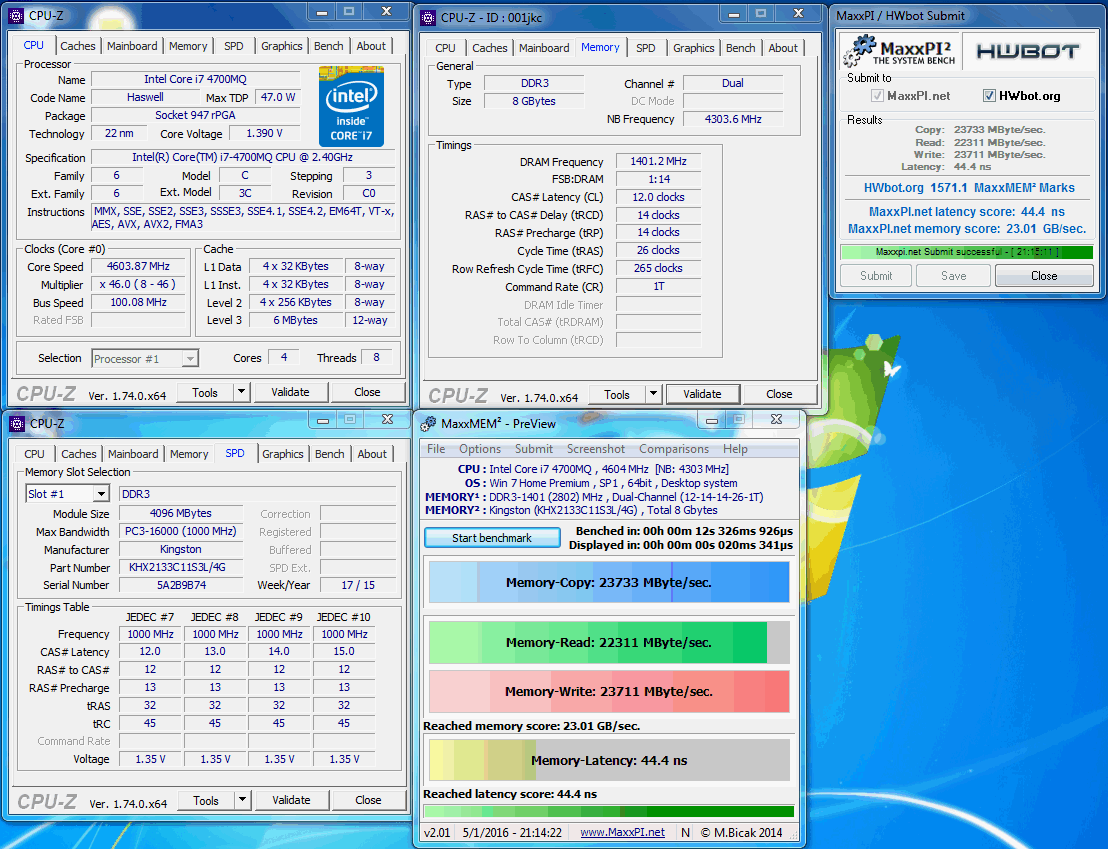Open the File menu in MaxxMEM²
Screen dimensions: 1108x849
pos(436,449)
